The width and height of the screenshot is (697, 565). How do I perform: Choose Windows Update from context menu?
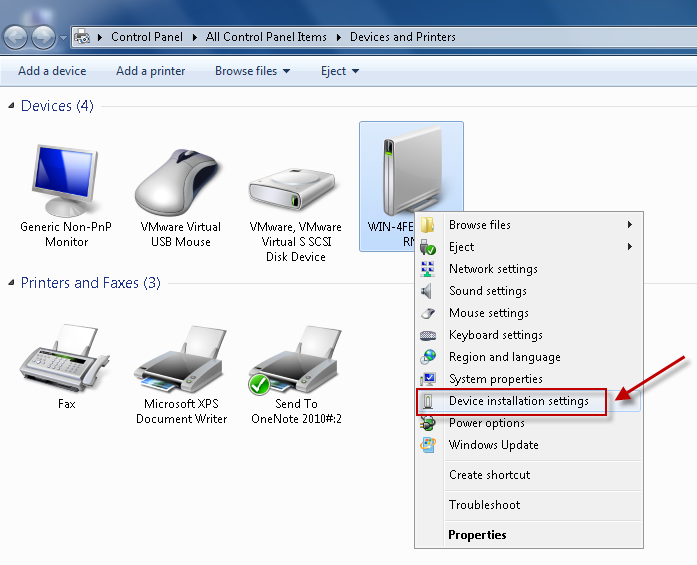coord(529,445)
